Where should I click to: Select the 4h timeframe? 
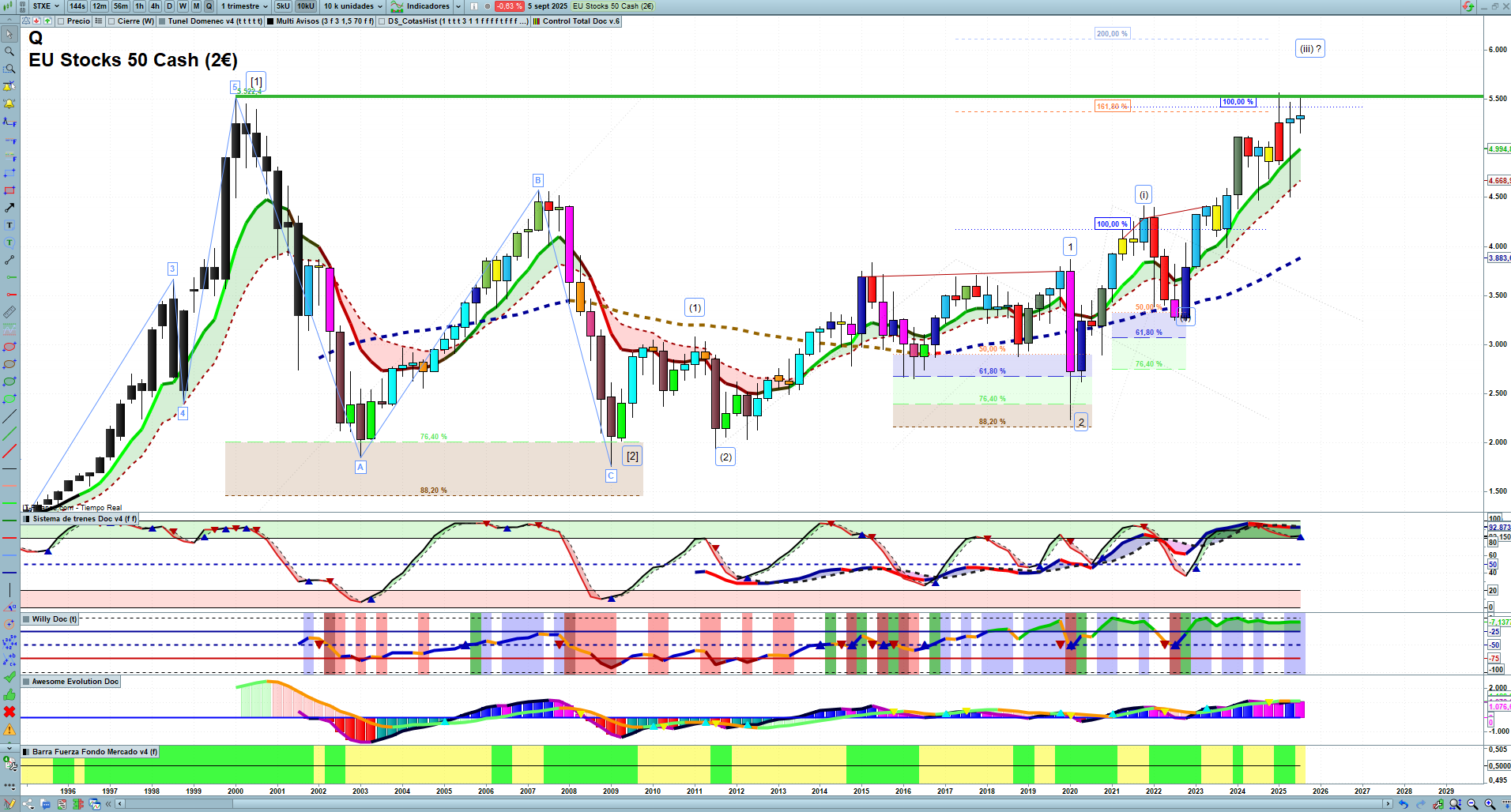[155, 6]
